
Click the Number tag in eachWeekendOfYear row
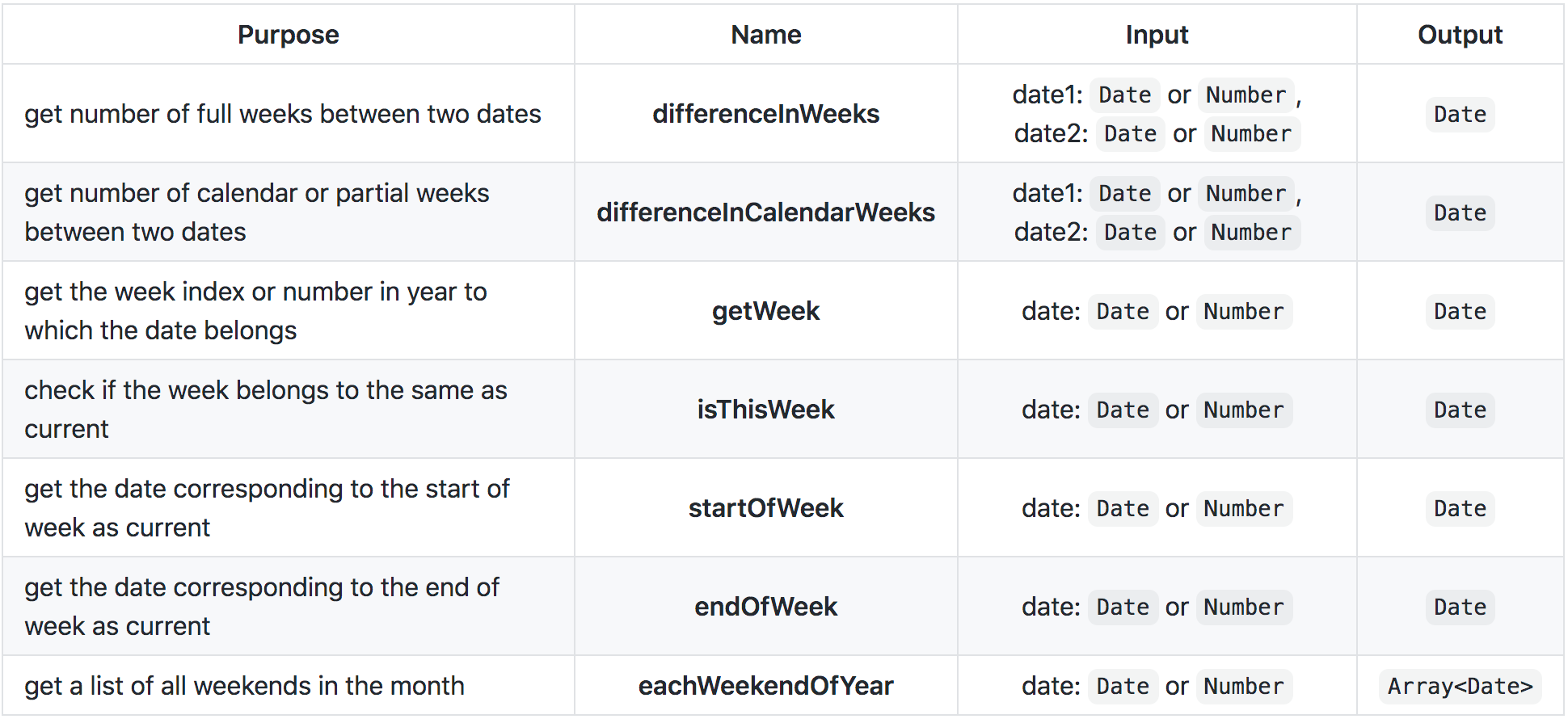click(x=1243, y=686)
